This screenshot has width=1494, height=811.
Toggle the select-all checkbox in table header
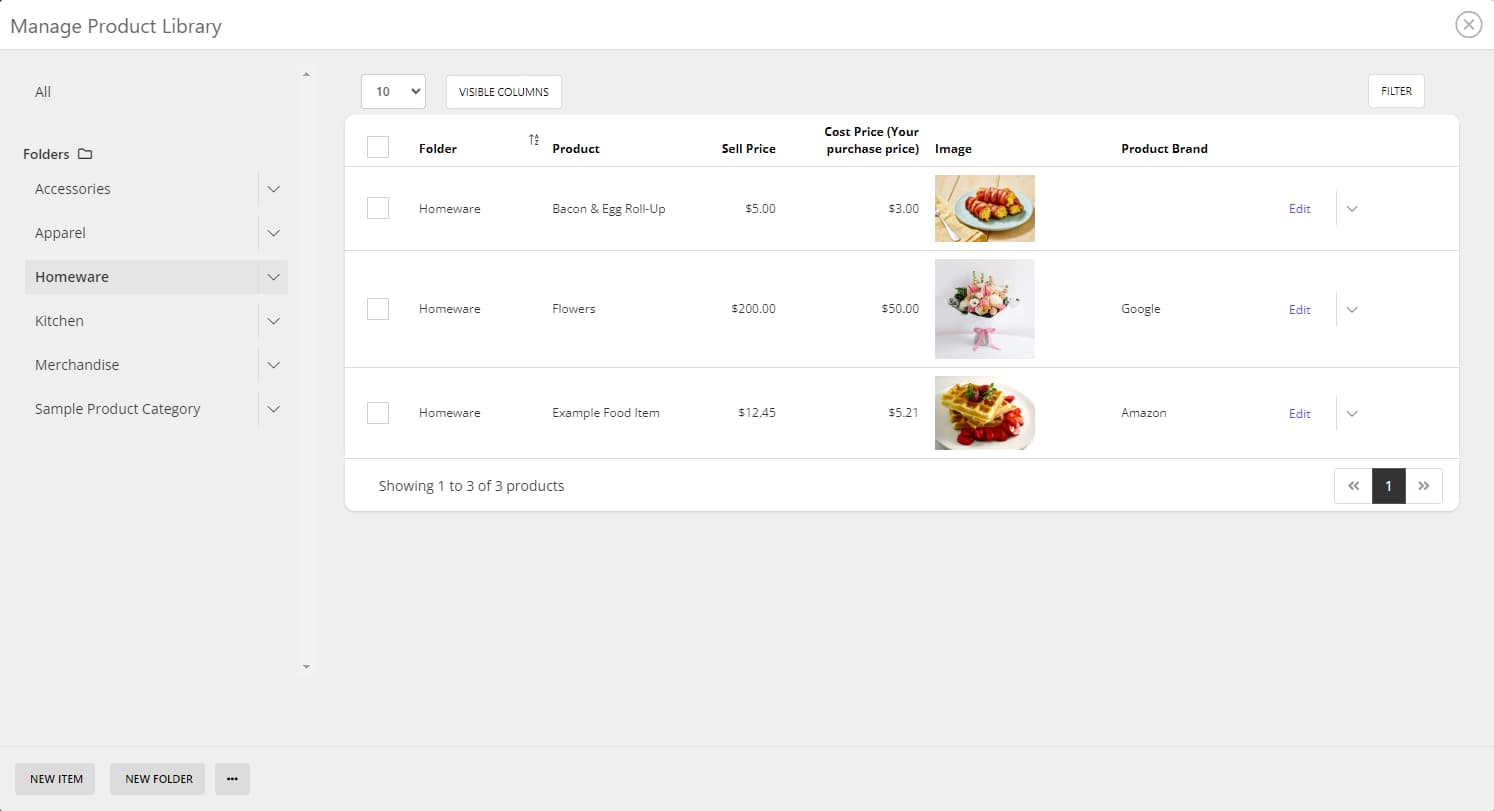378,146
